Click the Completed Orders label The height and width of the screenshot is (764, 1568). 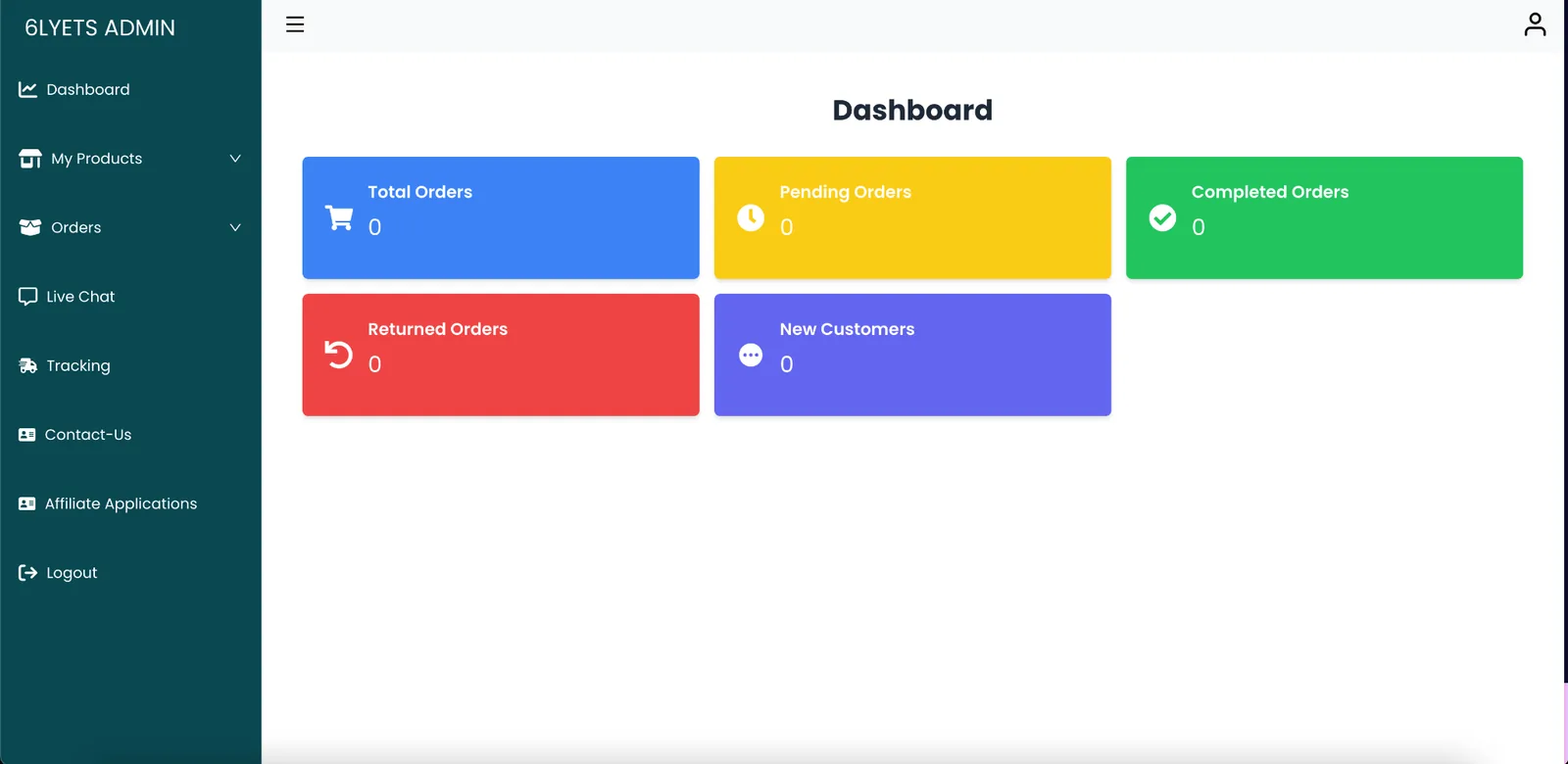pyautogui.click(x=1270, y=192)
